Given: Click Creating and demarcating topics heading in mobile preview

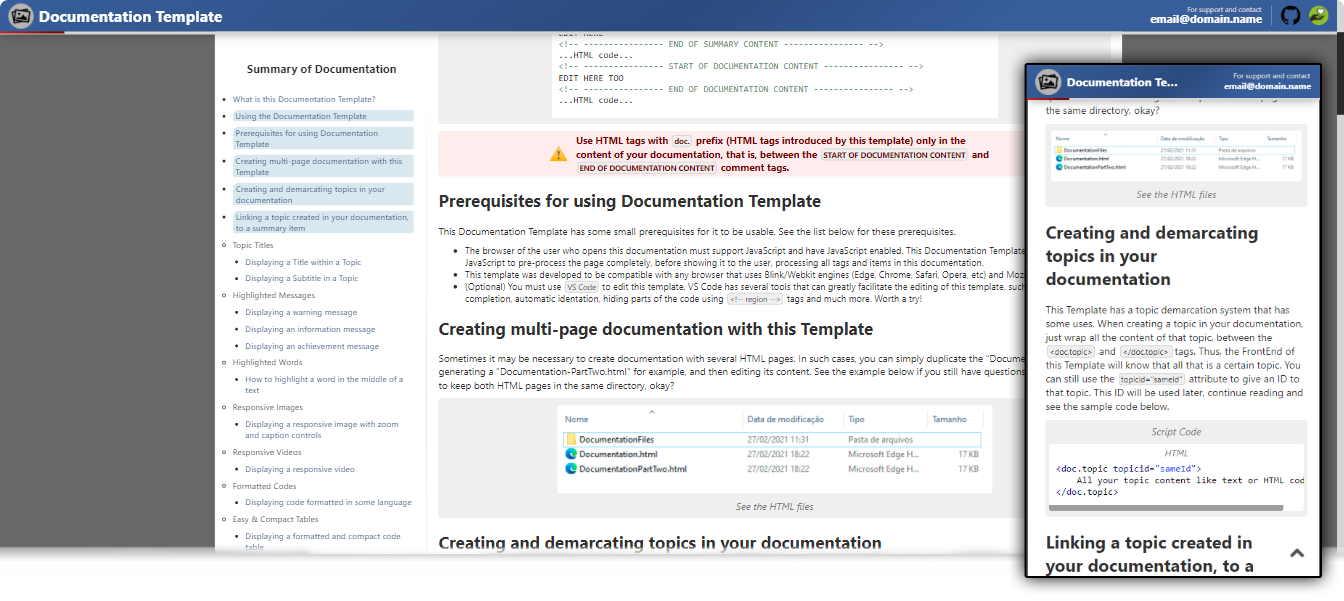Looking at the screenshot, I should (1152, 256).
